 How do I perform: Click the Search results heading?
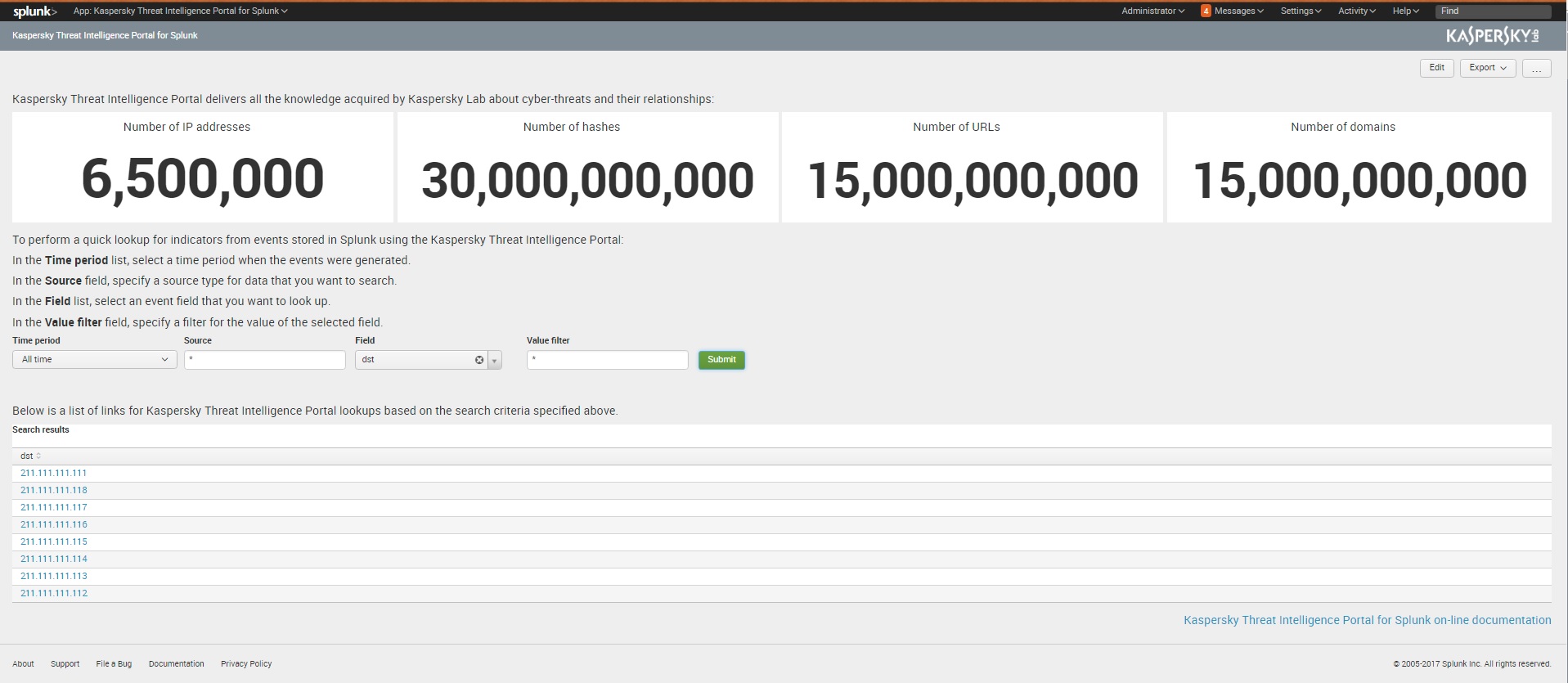click(41, 430)
